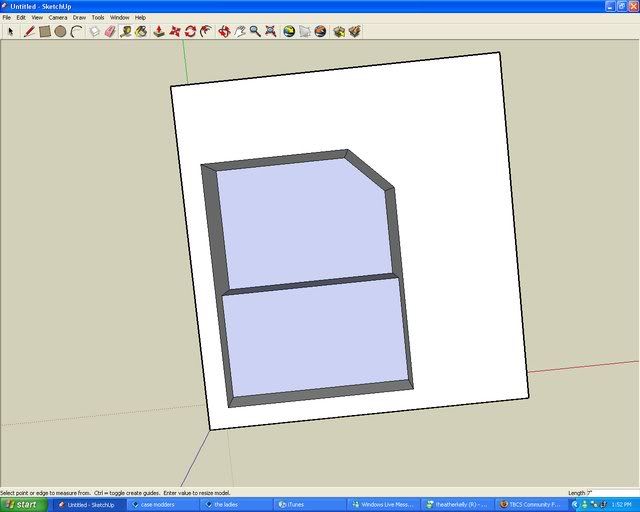Click Get Current View from Google Earth

pos(289,31)
